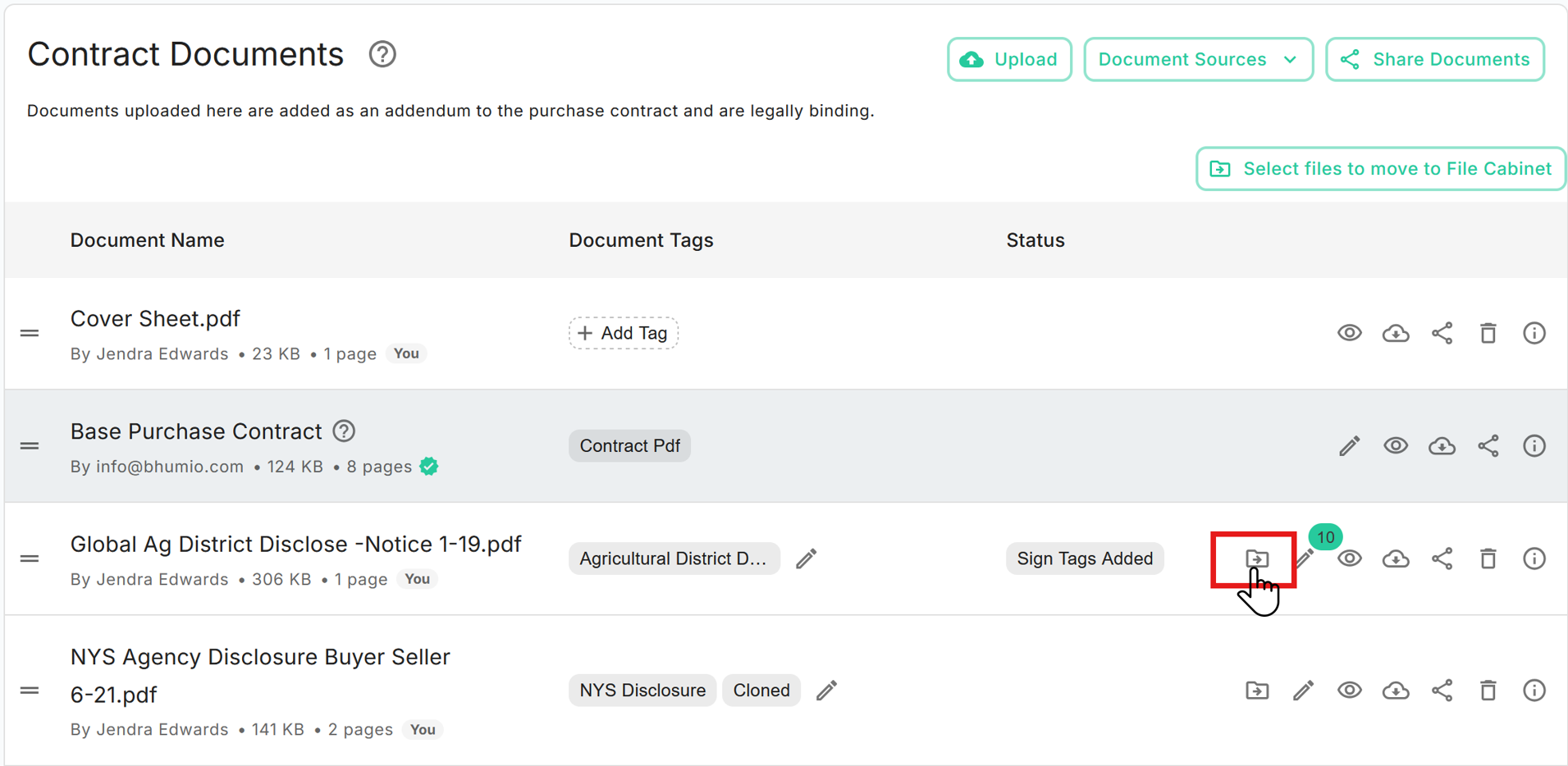Click the Sign Tags Added status
The image size is (1568, 766).
pos(1085,559)
